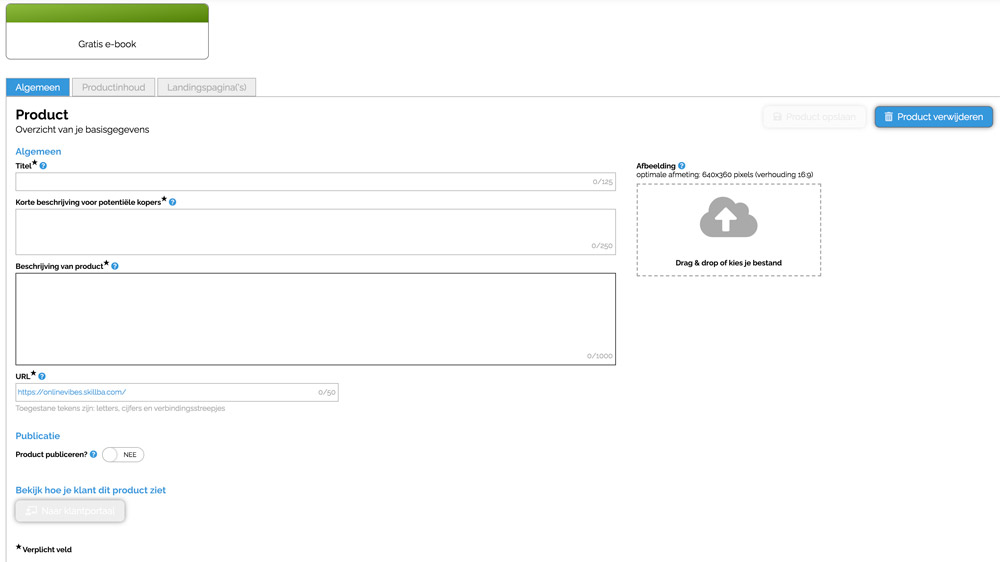Image resolution: width=1000 pixels, height=562 pixels.
Task: Click help icon beside Afbeelding label
Action: (682, 166)
